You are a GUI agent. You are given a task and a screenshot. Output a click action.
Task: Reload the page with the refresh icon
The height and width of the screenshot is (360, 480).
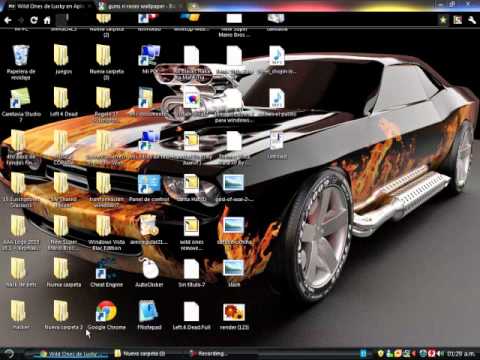(34, 20)
